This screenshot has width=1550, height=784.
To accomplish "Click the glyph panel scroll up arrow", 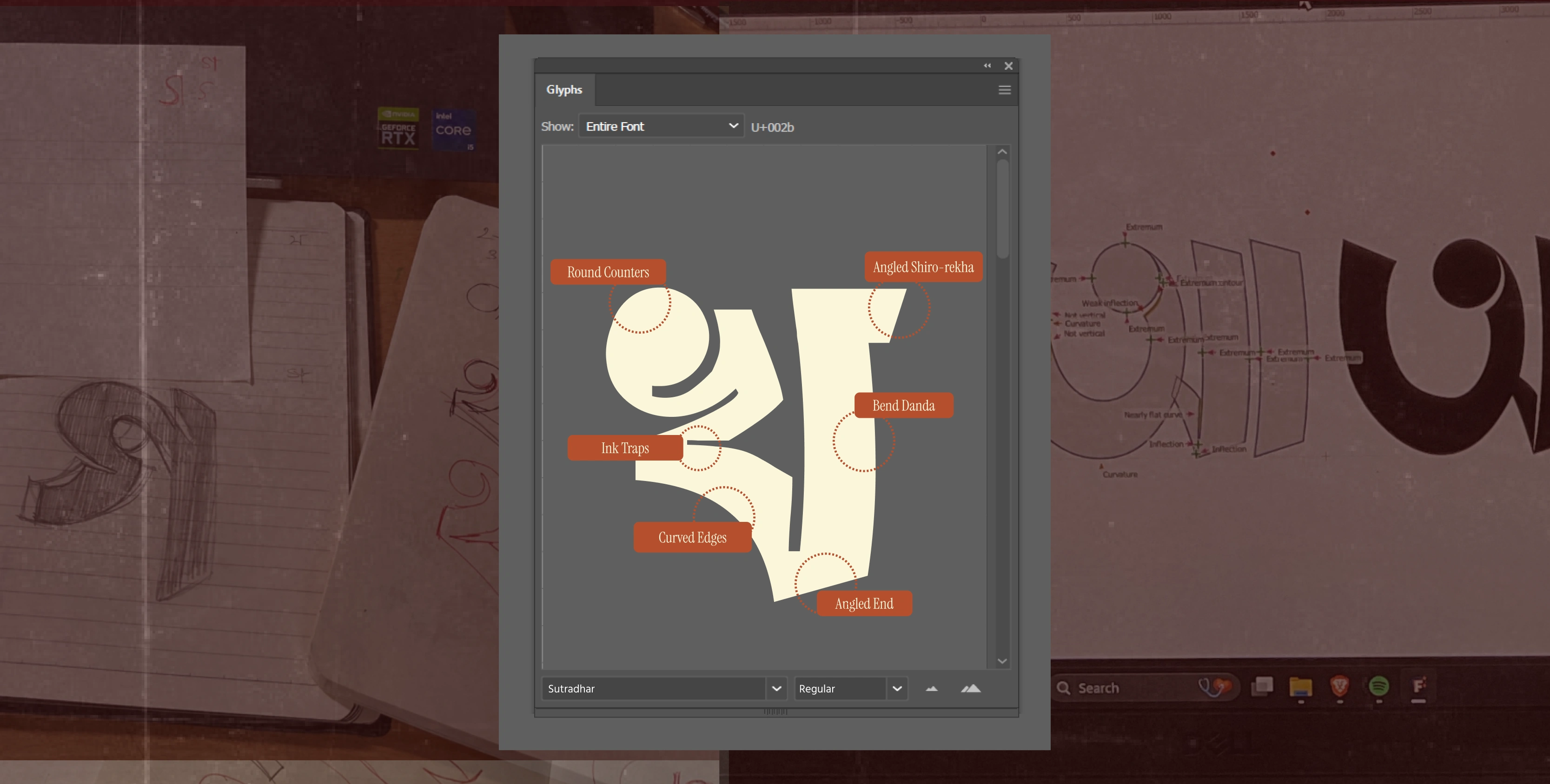I will 1002,152.
